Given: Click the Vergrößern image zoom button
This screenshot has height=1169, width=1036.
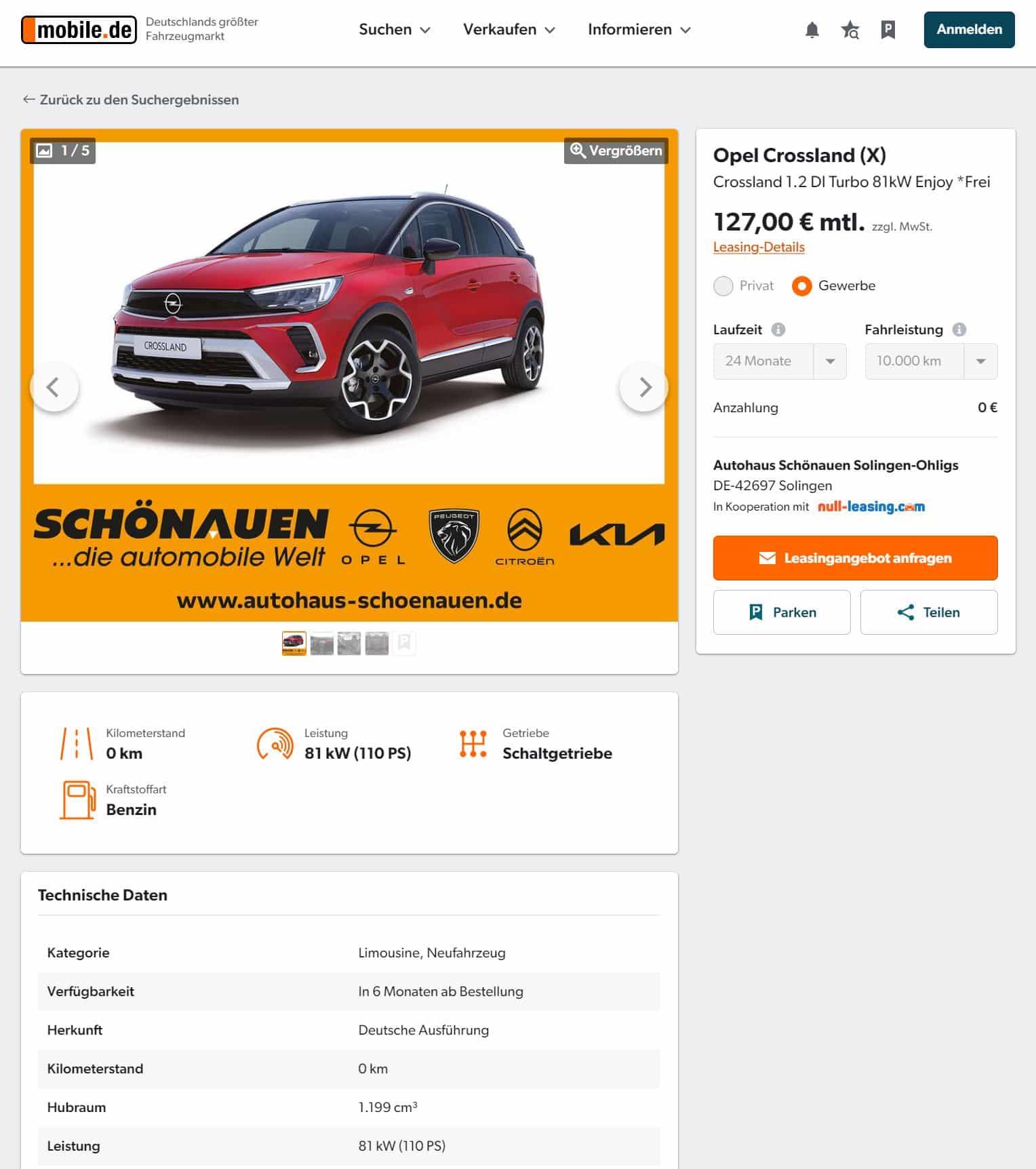Looking at the screenshot, I should coord(616,151).
